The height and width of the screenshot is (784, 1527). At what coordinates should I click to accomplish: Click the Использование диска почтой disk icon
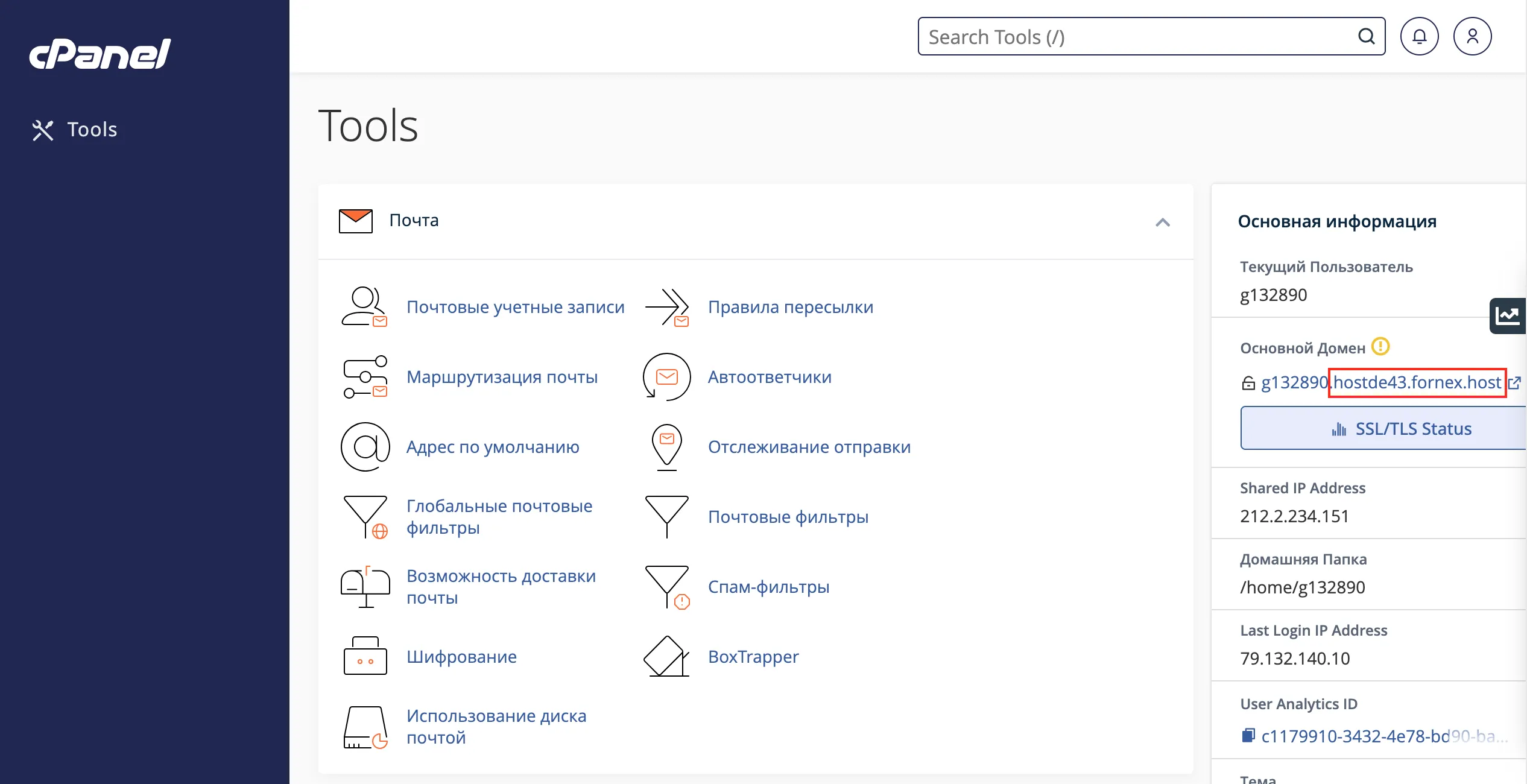pyautogui.click(x=365, y=727)
